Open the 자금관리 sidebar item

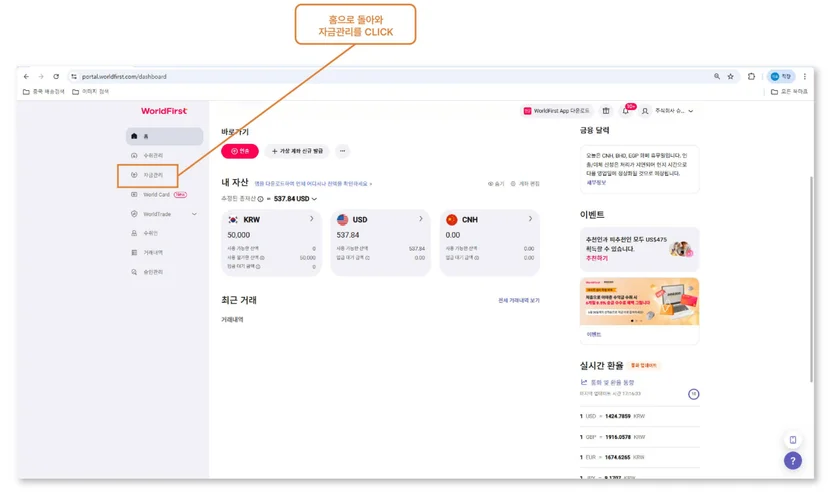[x=148, y=175]
